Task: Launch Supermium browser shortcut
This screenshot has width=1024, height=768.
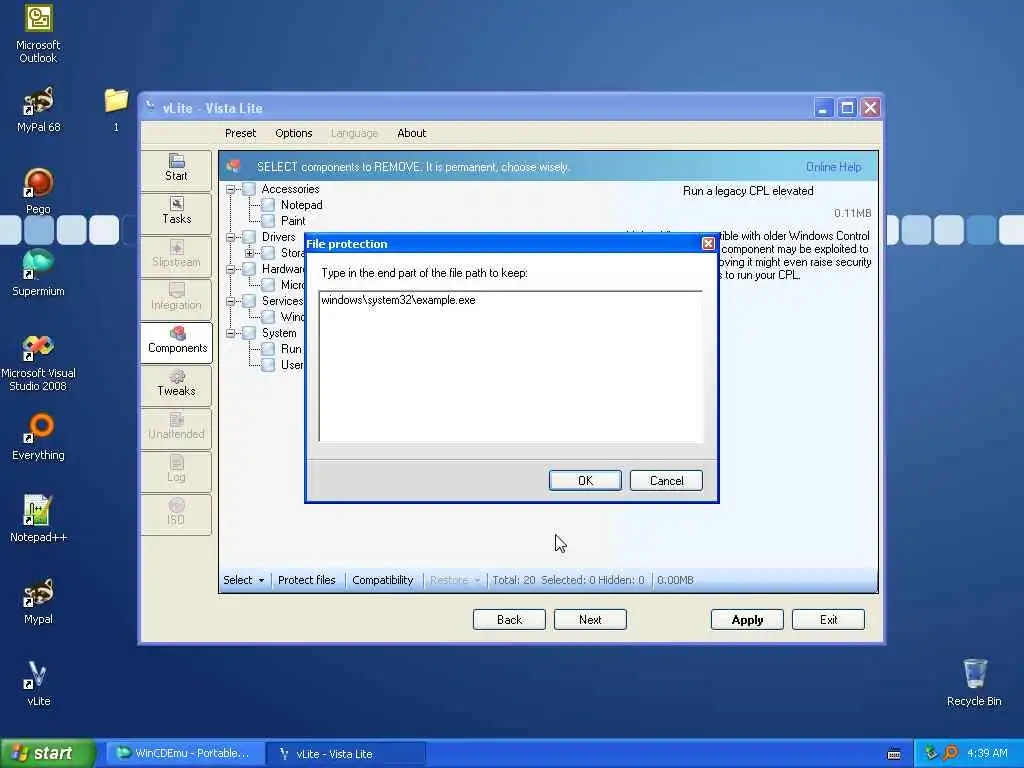Action: 38,274
